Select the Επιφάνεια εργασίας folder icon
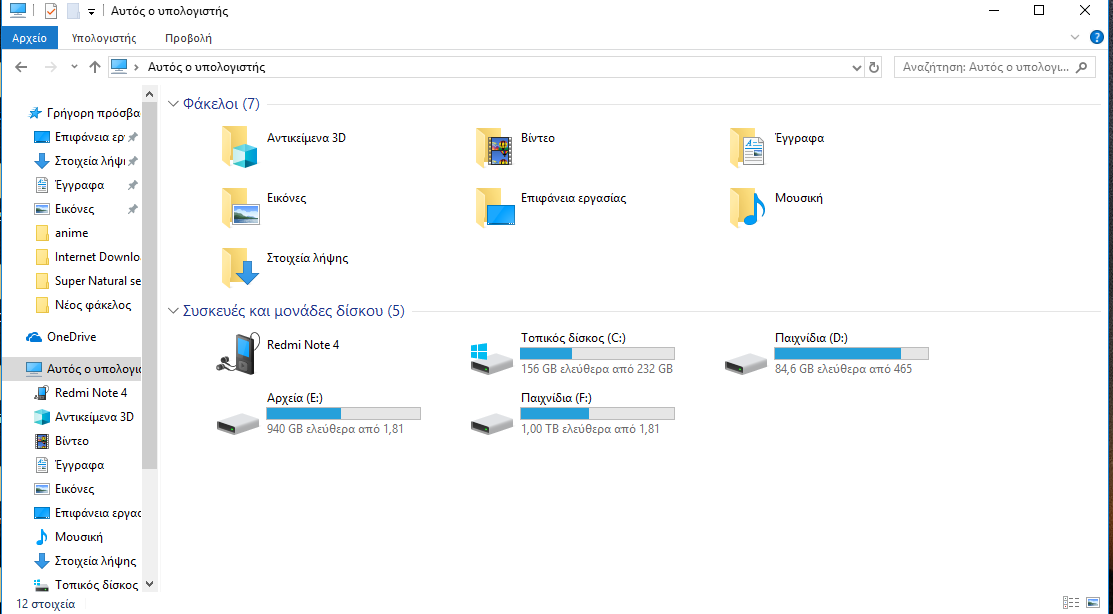This screenshot has width=1113, height=614. pos(495,207)
